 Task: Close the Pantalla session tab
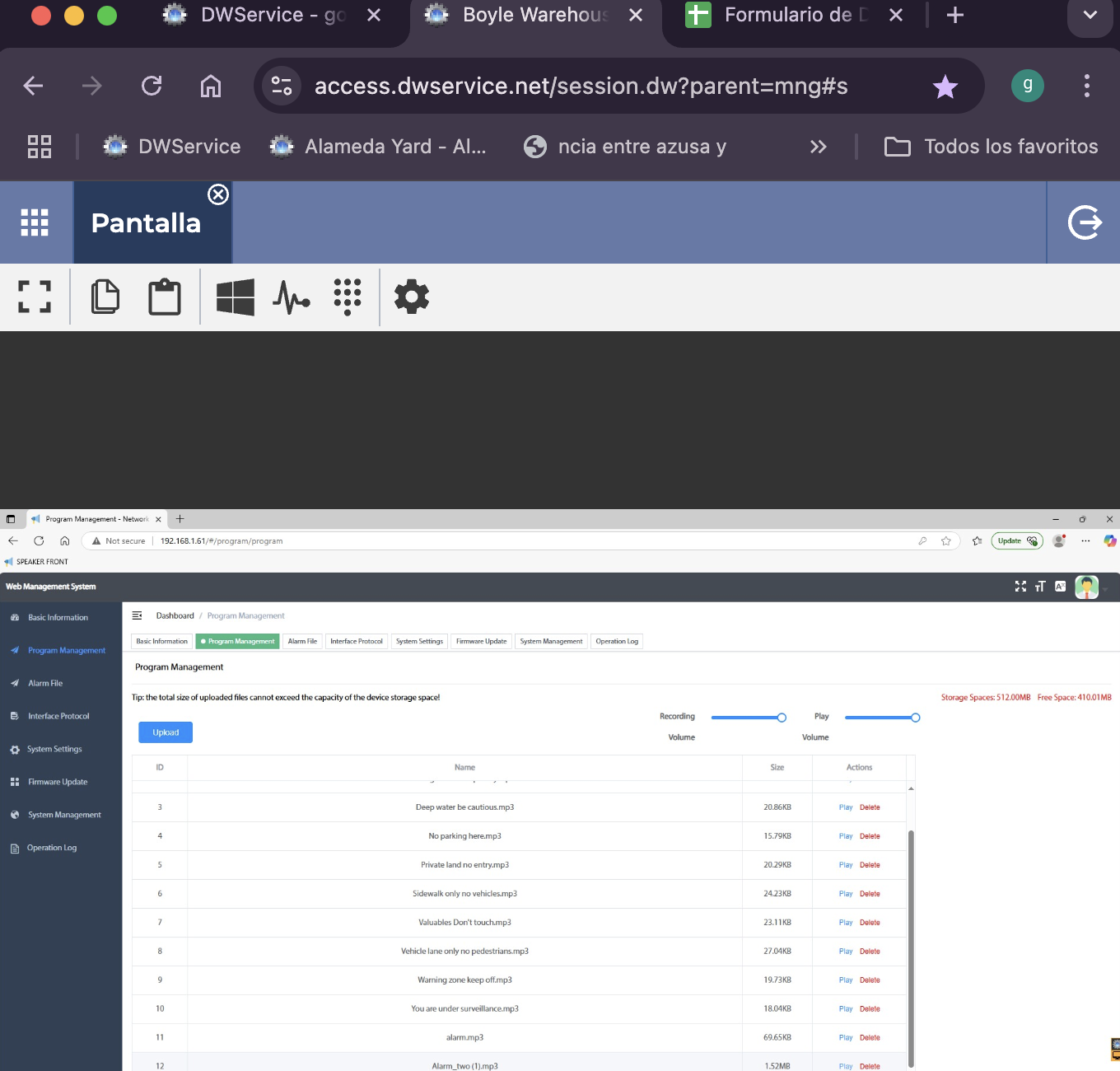218,194
